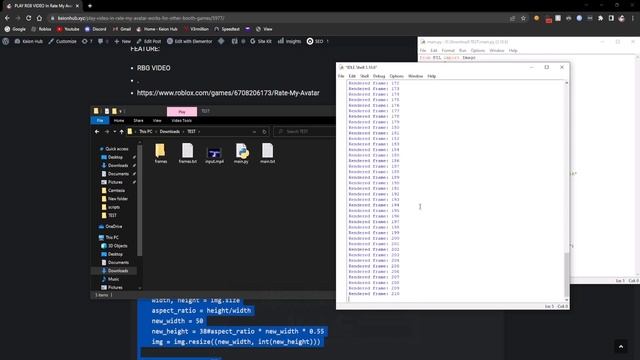
Task: Go back in File Explorer
Action: click(x=97, y=131)
